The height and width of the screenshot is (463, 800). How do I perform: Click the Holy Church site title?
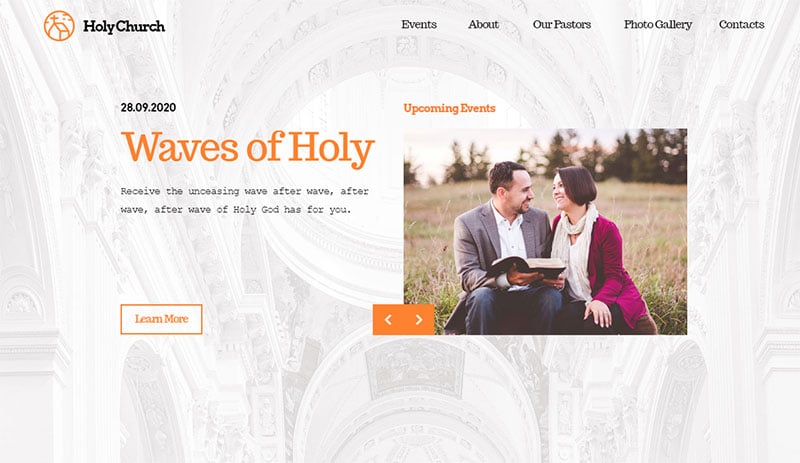tap(124, 26)
